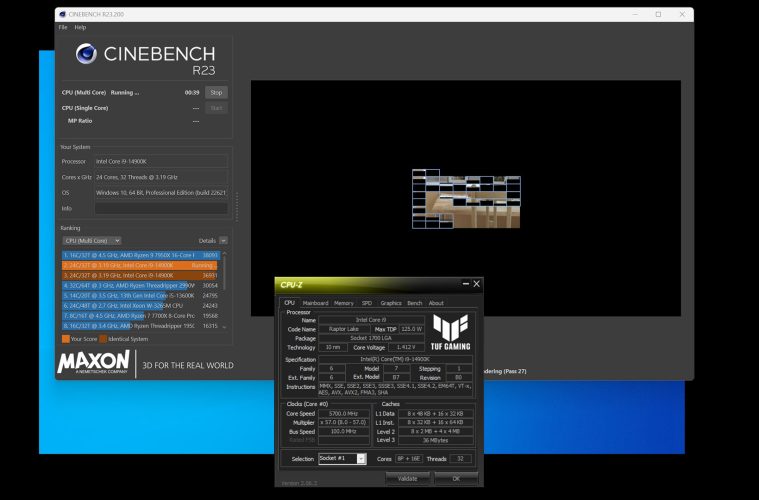Screen dimensions: 759x500
Task: Open the CPU (Multi Core) ranking dropdown
Action: click(91, 241)
